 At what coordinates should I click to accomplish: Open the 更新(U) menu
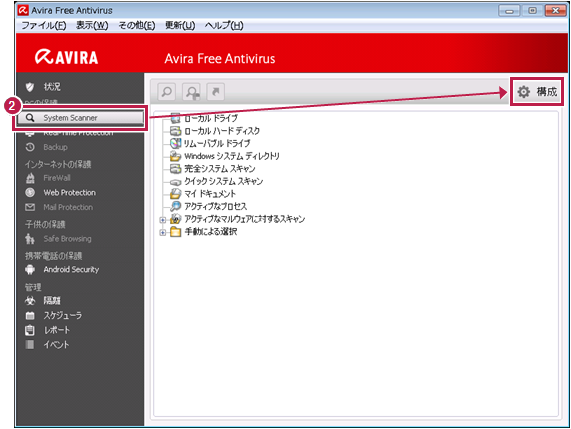(180, 25)
